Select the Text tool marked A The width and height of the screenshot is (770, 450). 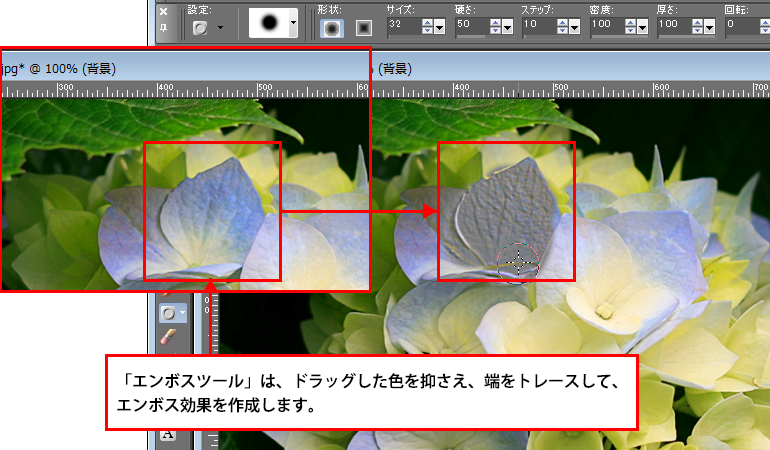coord(168,434)
